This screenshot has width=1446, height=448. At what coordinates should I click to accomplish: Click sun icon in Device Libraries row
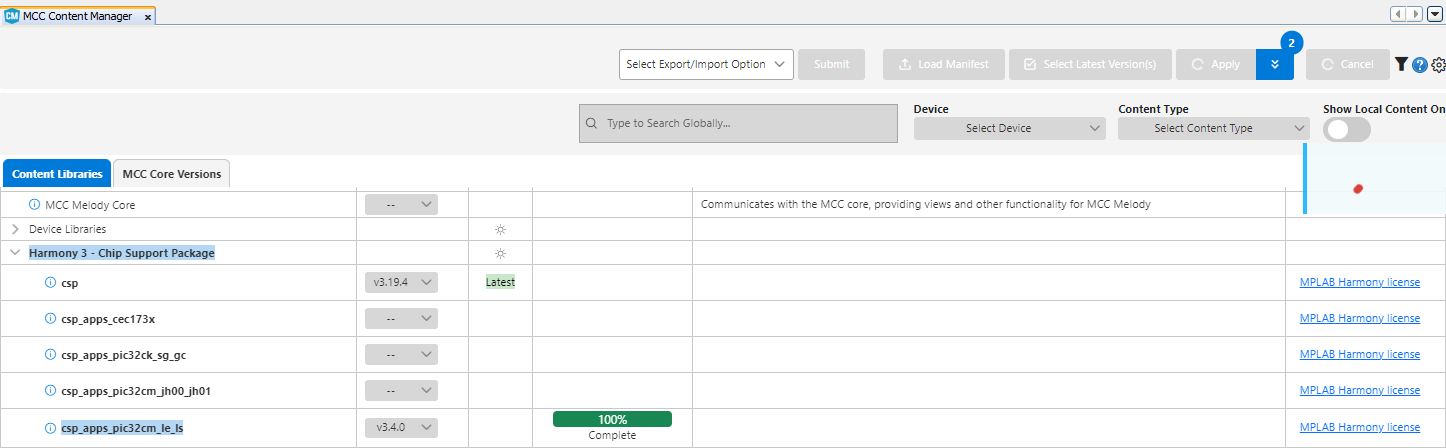[500, 229]
